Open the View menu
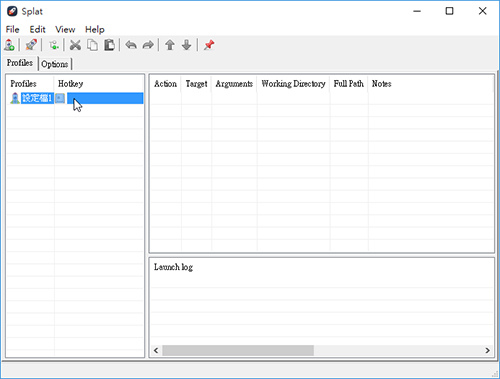500x379 pixels. [65, 29]
